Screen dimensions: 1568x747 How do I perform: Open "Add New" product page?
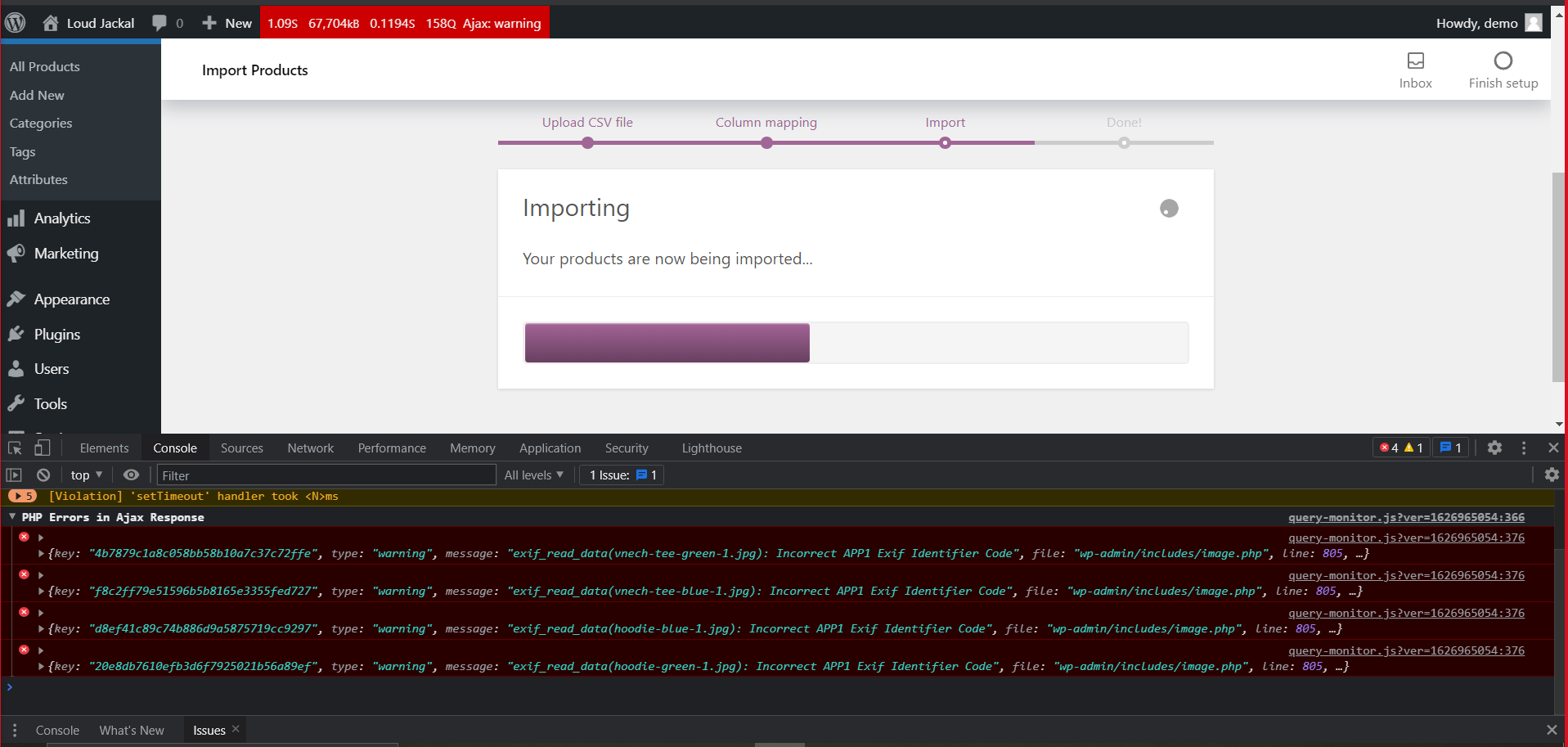(37, 95)
